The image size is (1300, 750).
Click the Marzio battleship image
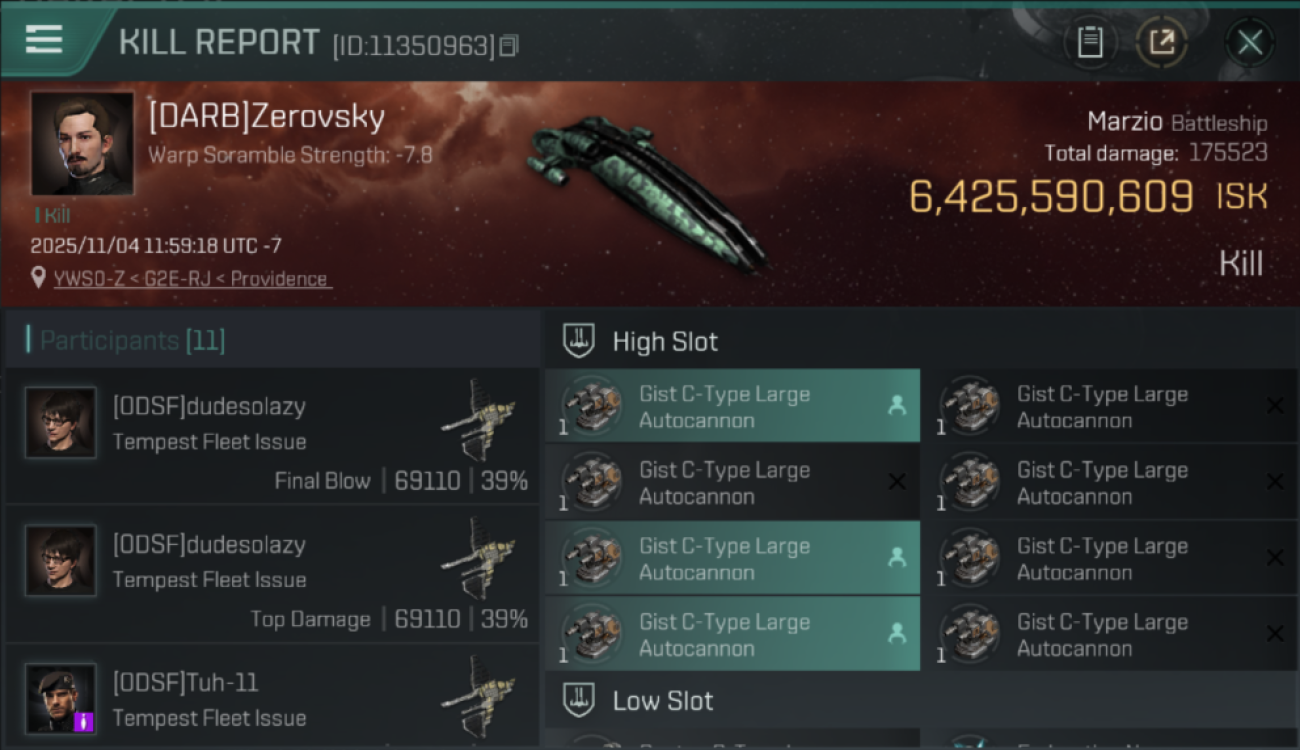[x=645, y=190]
